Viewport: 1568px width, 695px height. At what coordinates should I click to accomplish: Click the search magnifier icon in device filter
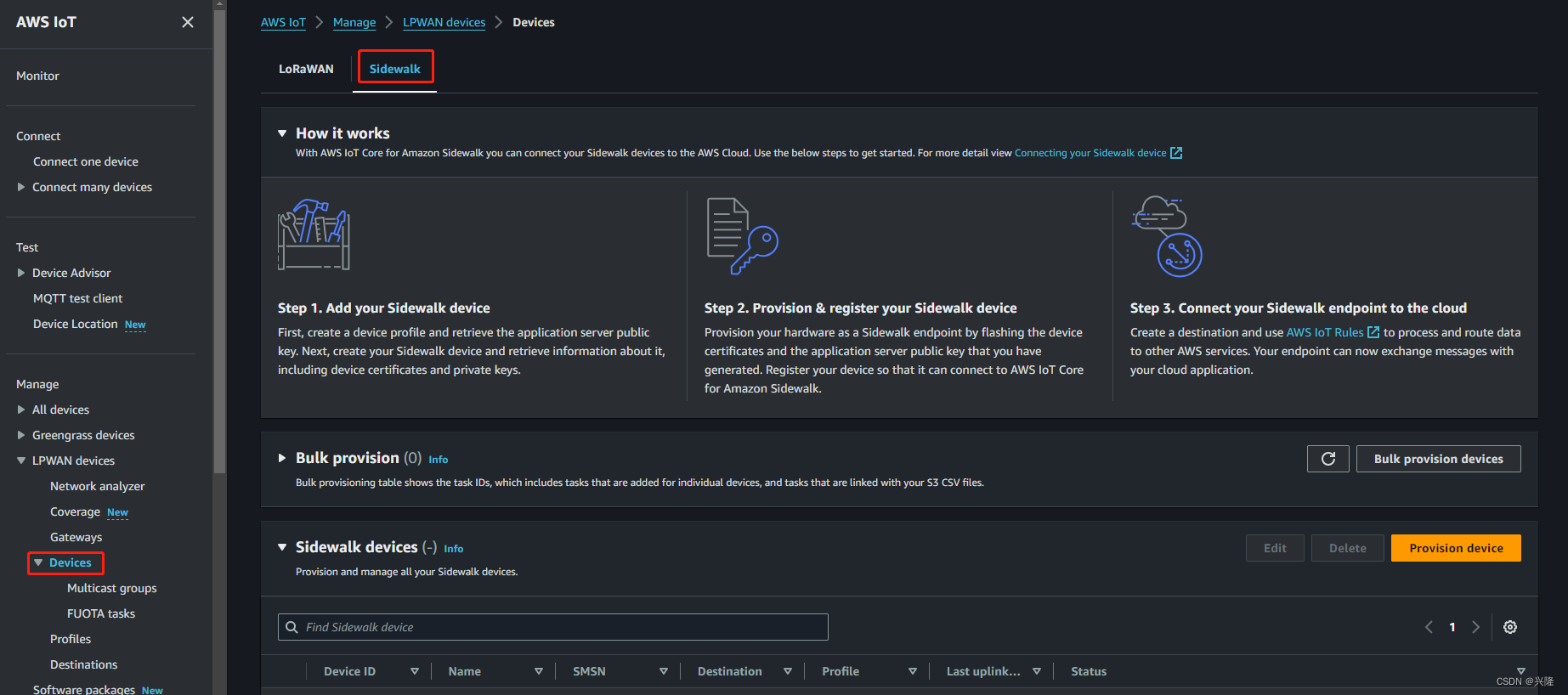point(292,627)
